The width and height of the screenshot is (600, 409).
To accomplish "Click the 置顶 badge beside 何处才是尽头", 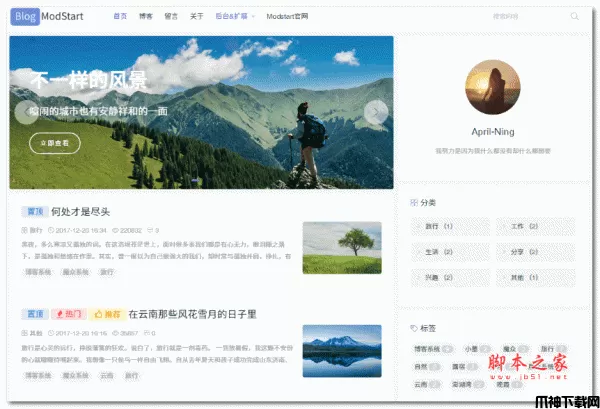I will tap(35, 212).
